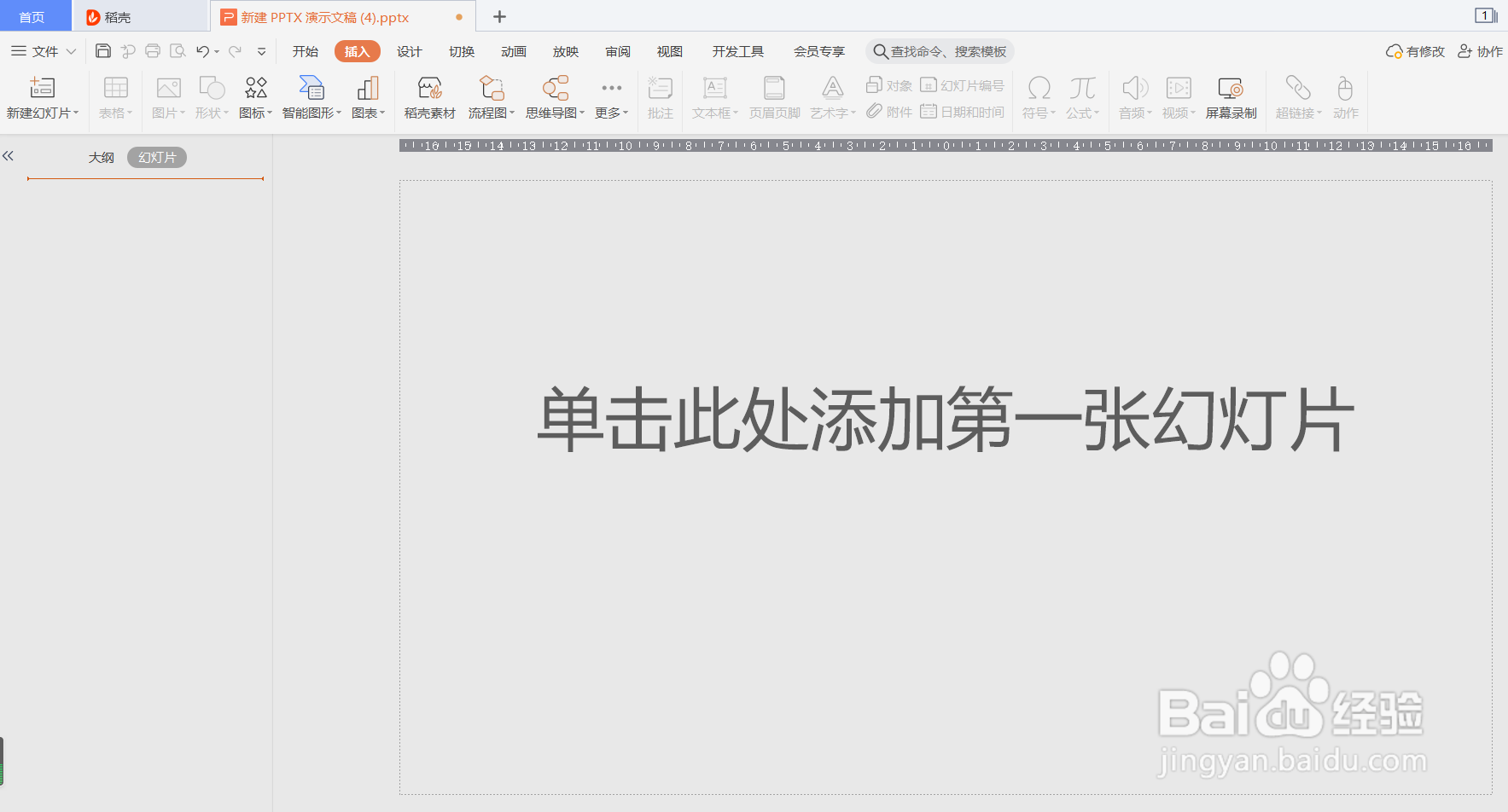The image size is (1508, 812).
Task: Expand the Chart dropdown arrow
Action: click(x=382, y=113)
